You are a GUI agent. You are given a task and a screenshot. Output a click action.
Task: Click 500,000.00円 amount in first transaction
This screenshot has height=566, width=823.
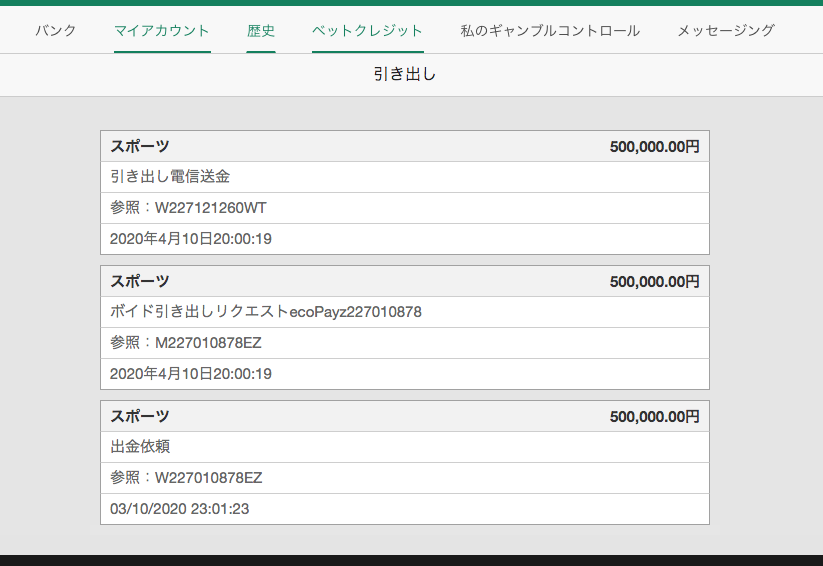[655, 147]
